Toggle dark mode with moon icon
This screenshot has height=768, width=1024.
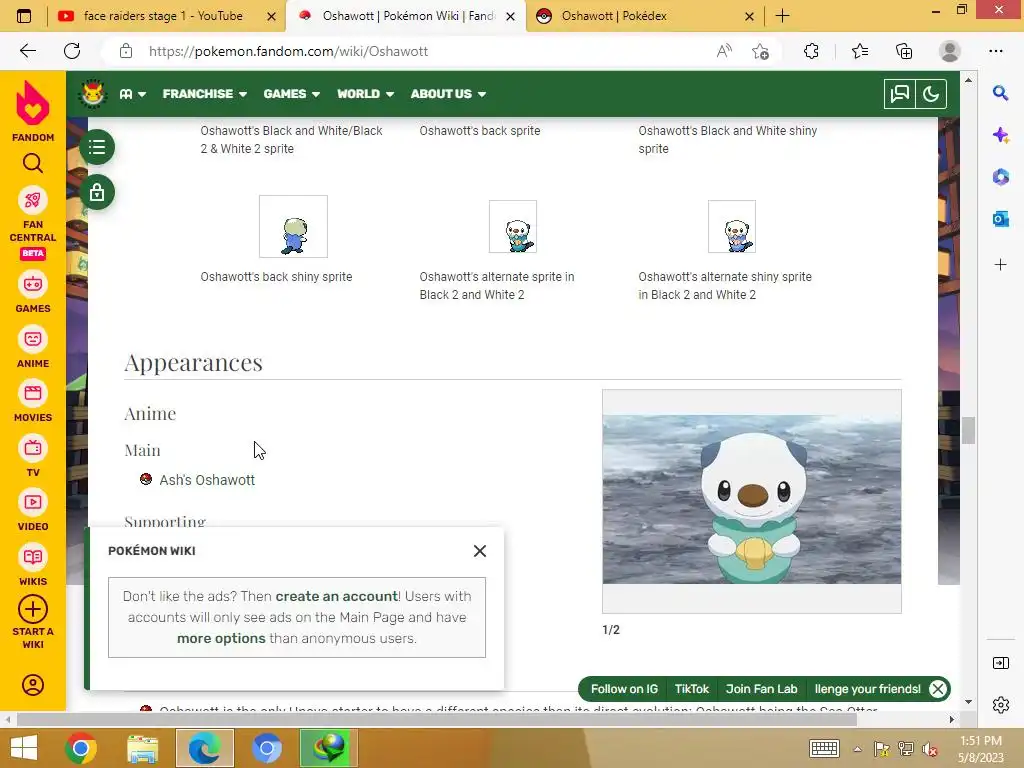(931, 94)
